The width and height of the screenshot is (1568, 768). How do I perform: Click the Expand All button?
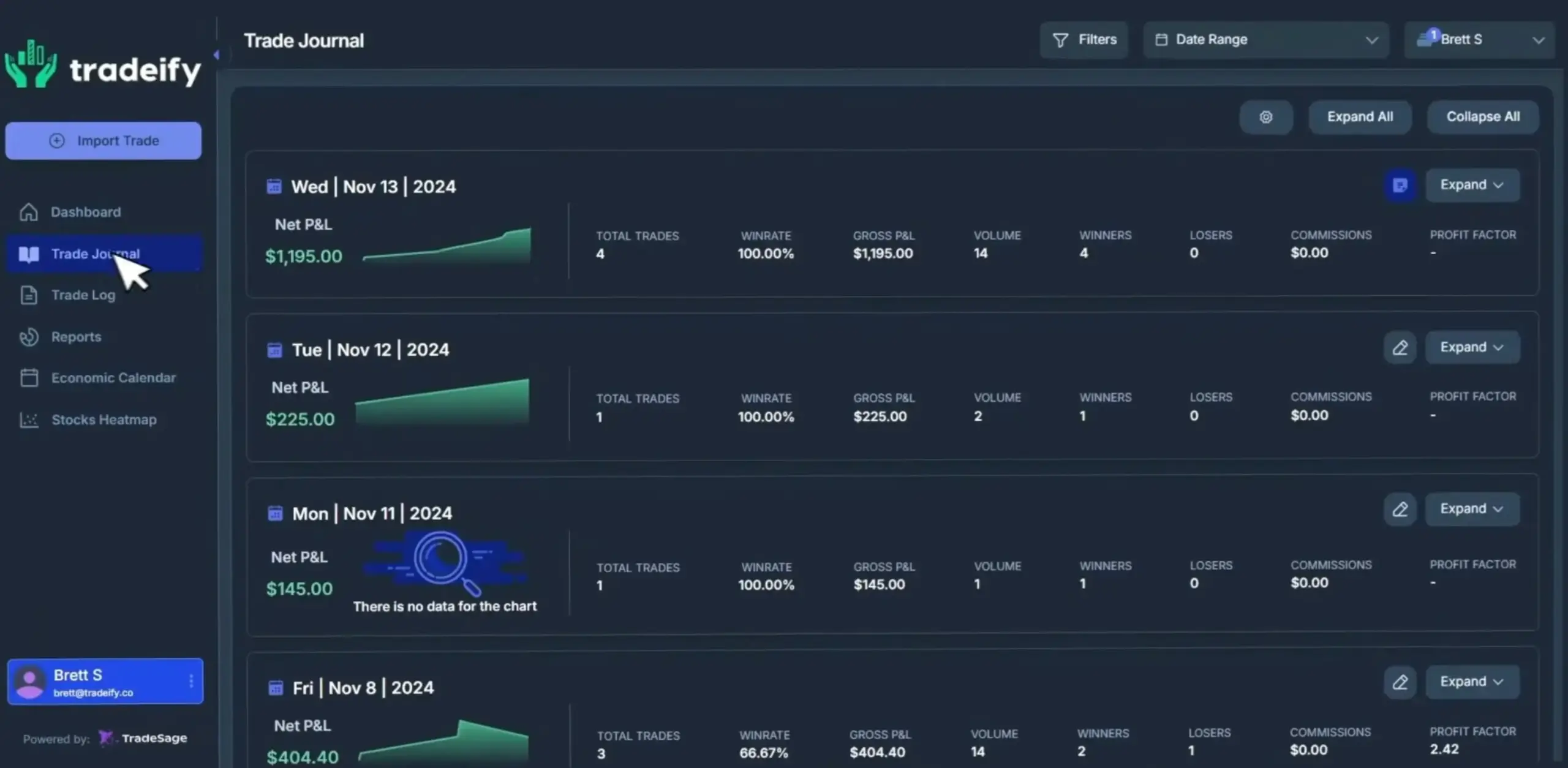tap(1359, 117)
